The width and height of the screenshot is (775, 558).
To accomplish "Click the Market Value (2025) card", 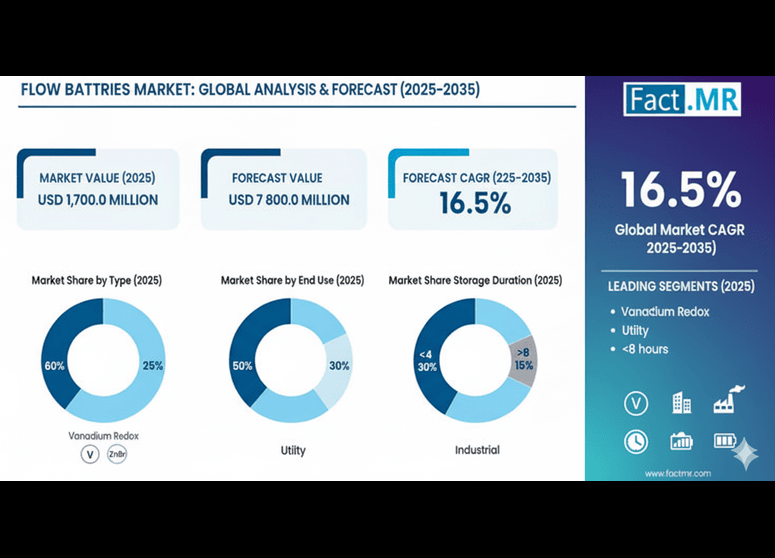I will [x=98, y=189].
